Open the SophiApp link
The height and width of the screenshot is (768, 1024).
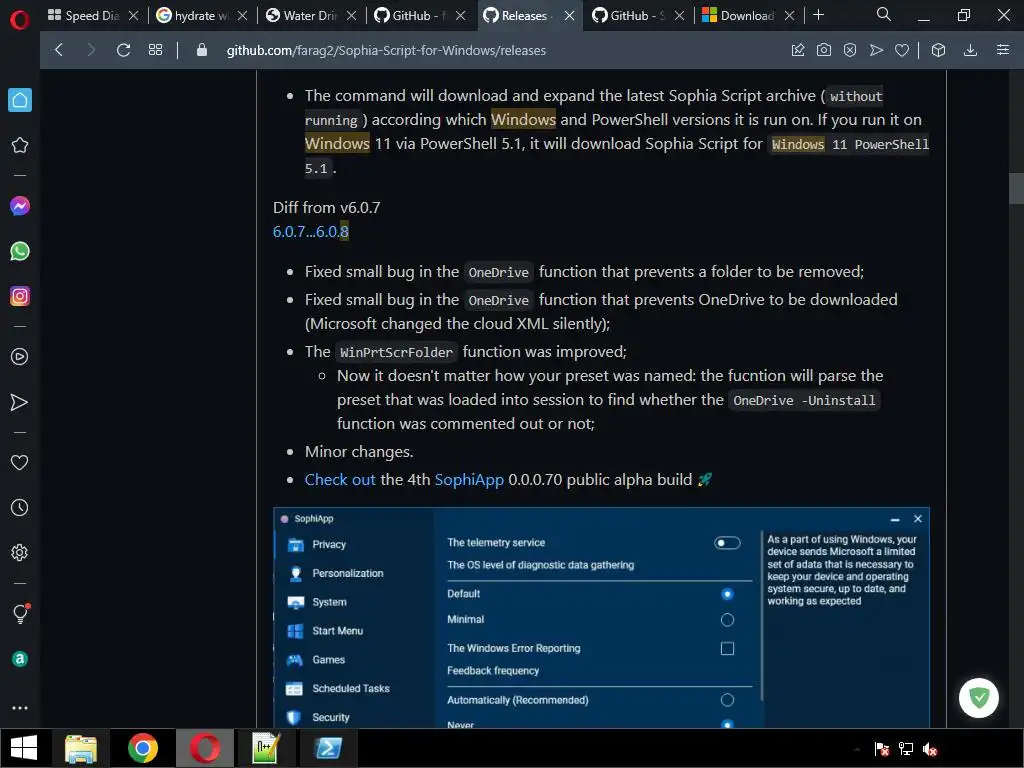(469, 479)
